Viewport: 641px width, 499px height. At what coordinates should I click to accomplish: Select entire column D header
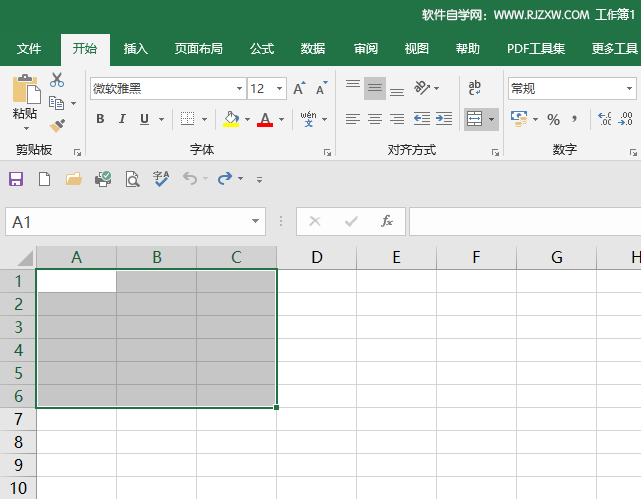[x=316, y=257]
